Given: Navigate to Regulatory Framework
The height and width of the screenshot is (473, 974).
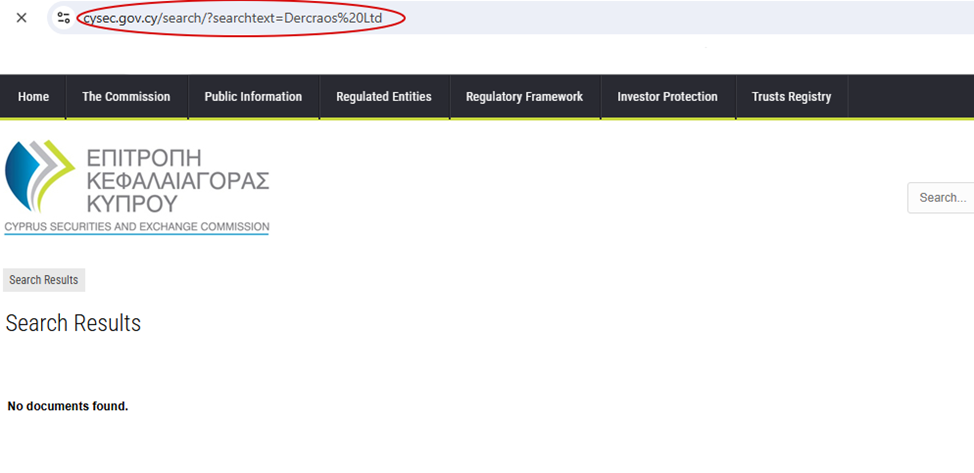Looking at the screenshot, I should (524, 97).
